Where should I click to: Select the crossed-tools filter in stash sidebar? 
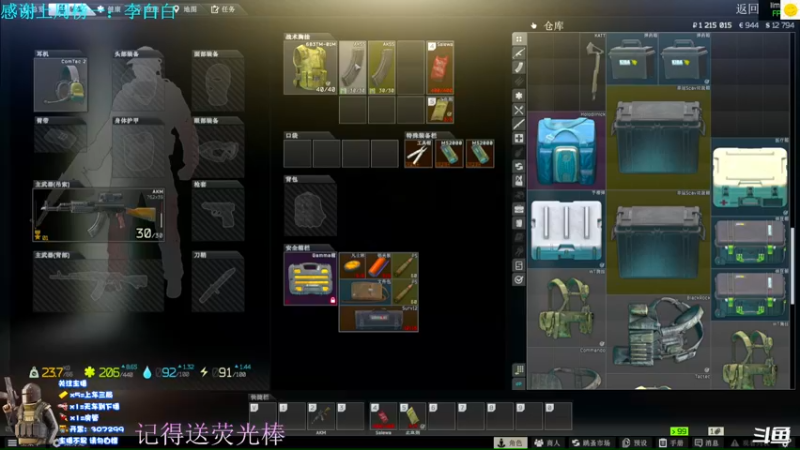519,110
